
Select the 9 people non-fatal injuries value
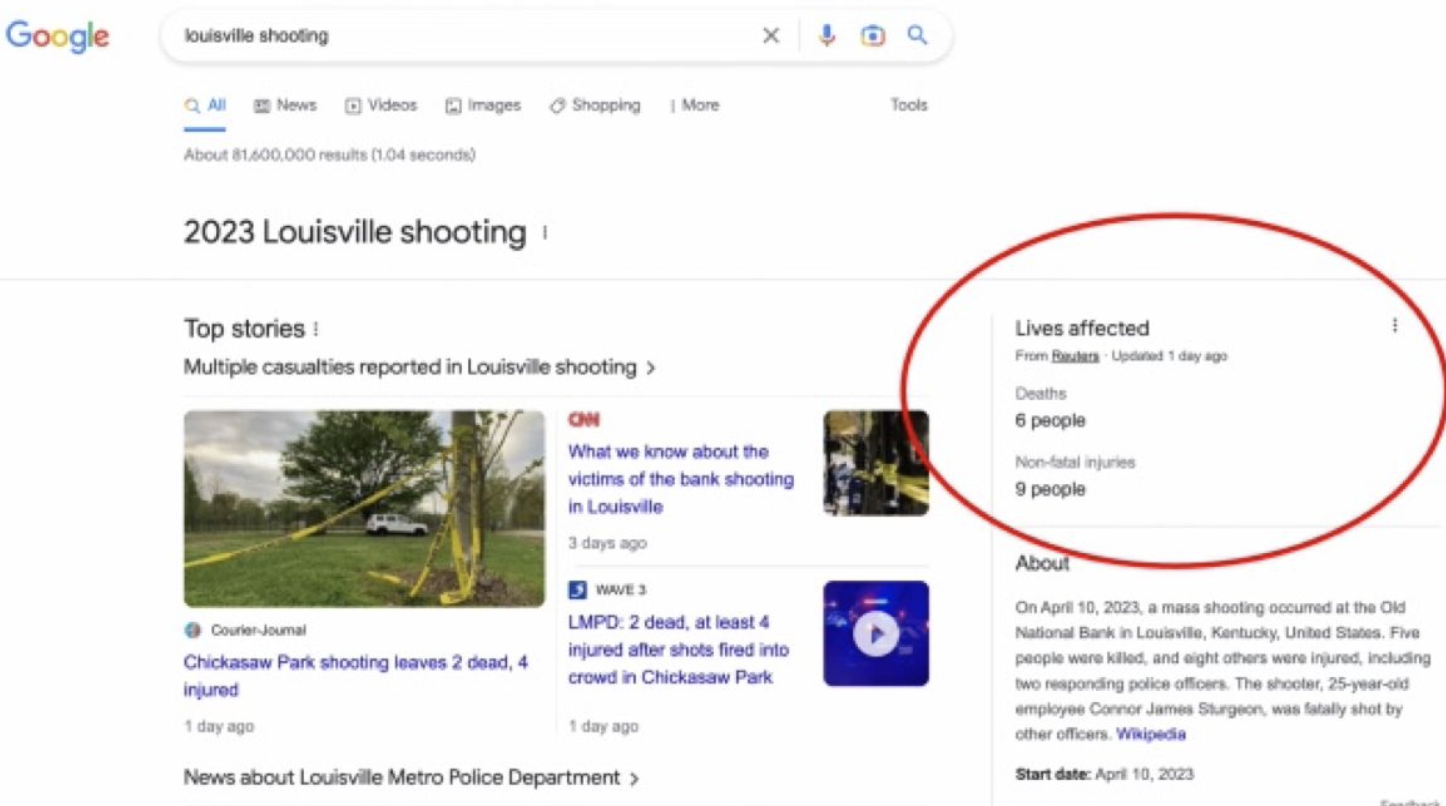point(1050,490)
